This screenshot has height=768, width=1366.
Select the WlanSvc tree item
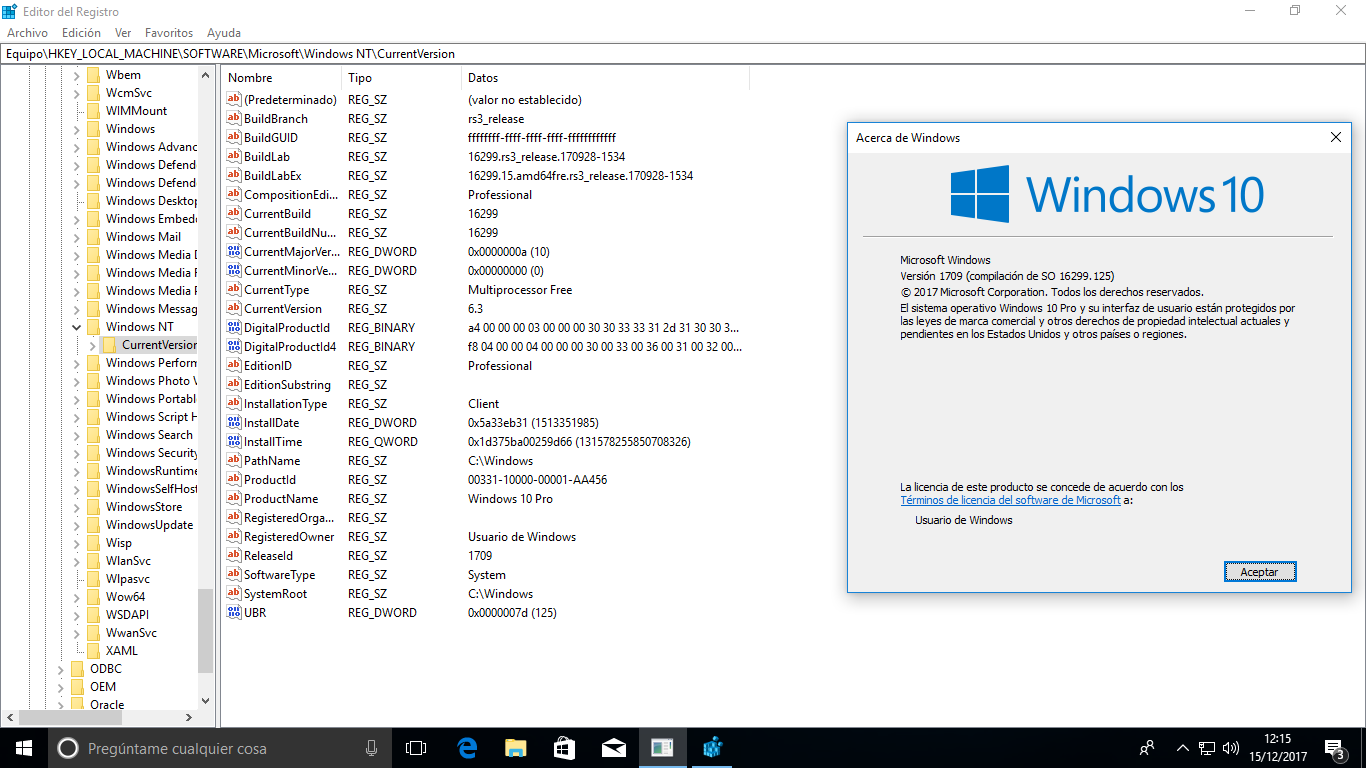(128, 561)
